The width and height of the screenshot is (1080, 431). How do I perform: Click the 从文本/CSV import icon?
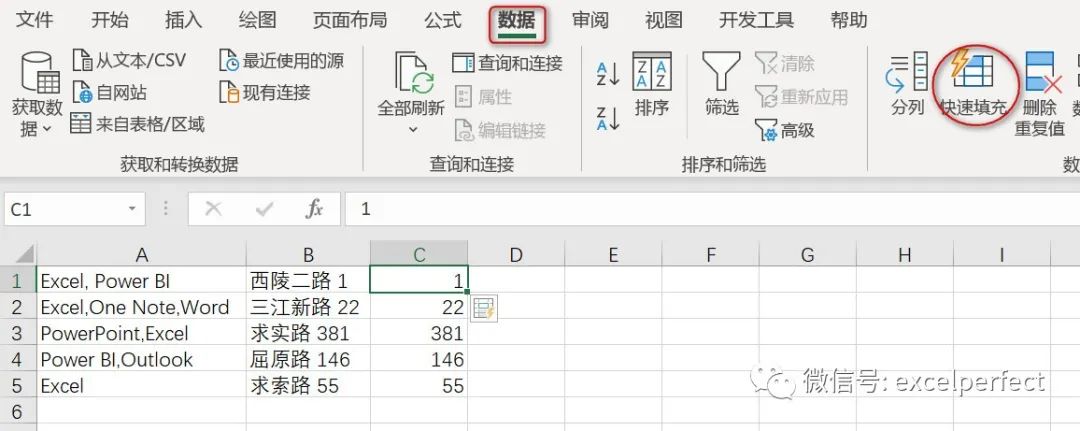83,60
